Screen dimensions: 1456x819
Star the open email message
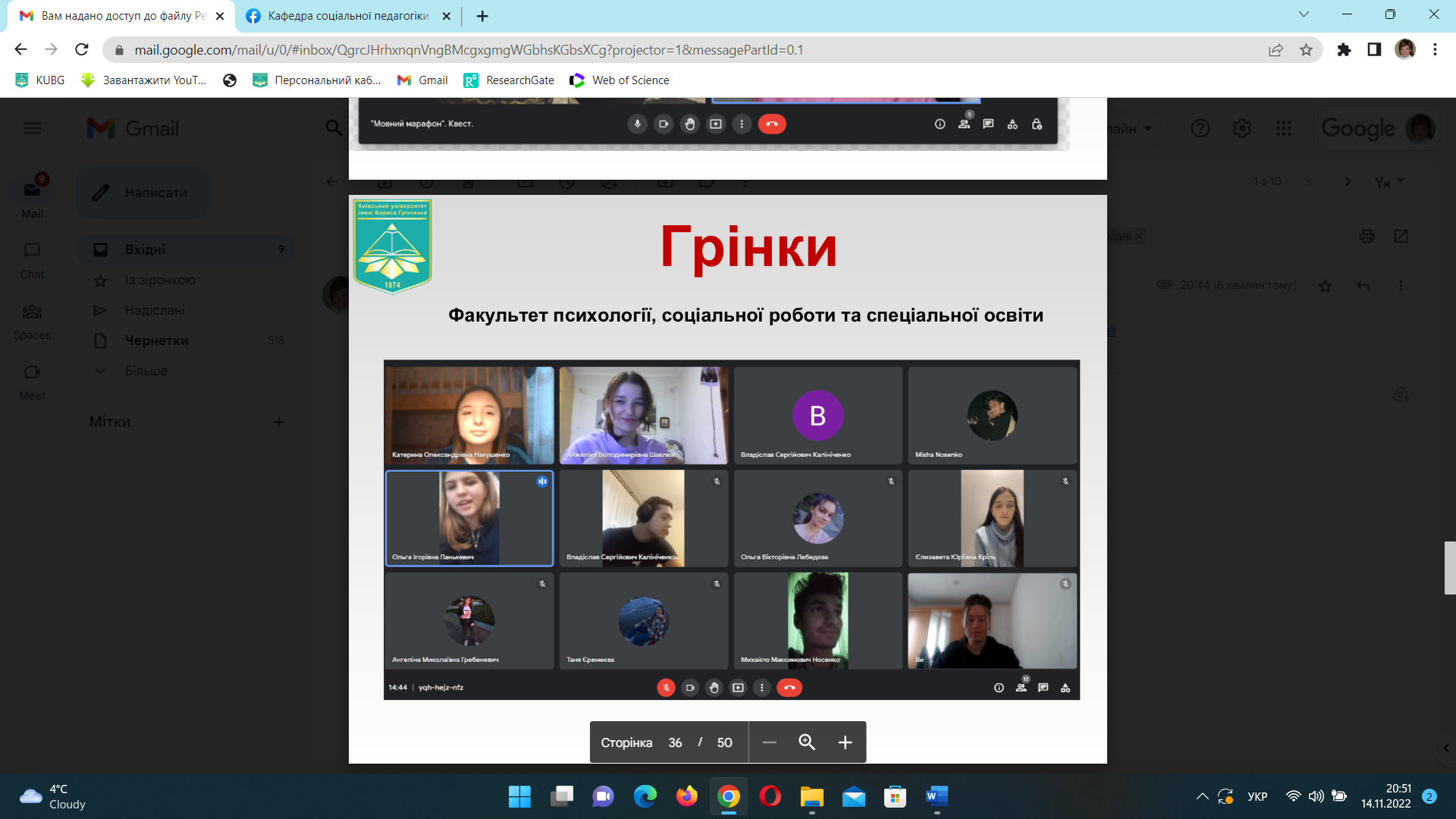[1325, 286]
